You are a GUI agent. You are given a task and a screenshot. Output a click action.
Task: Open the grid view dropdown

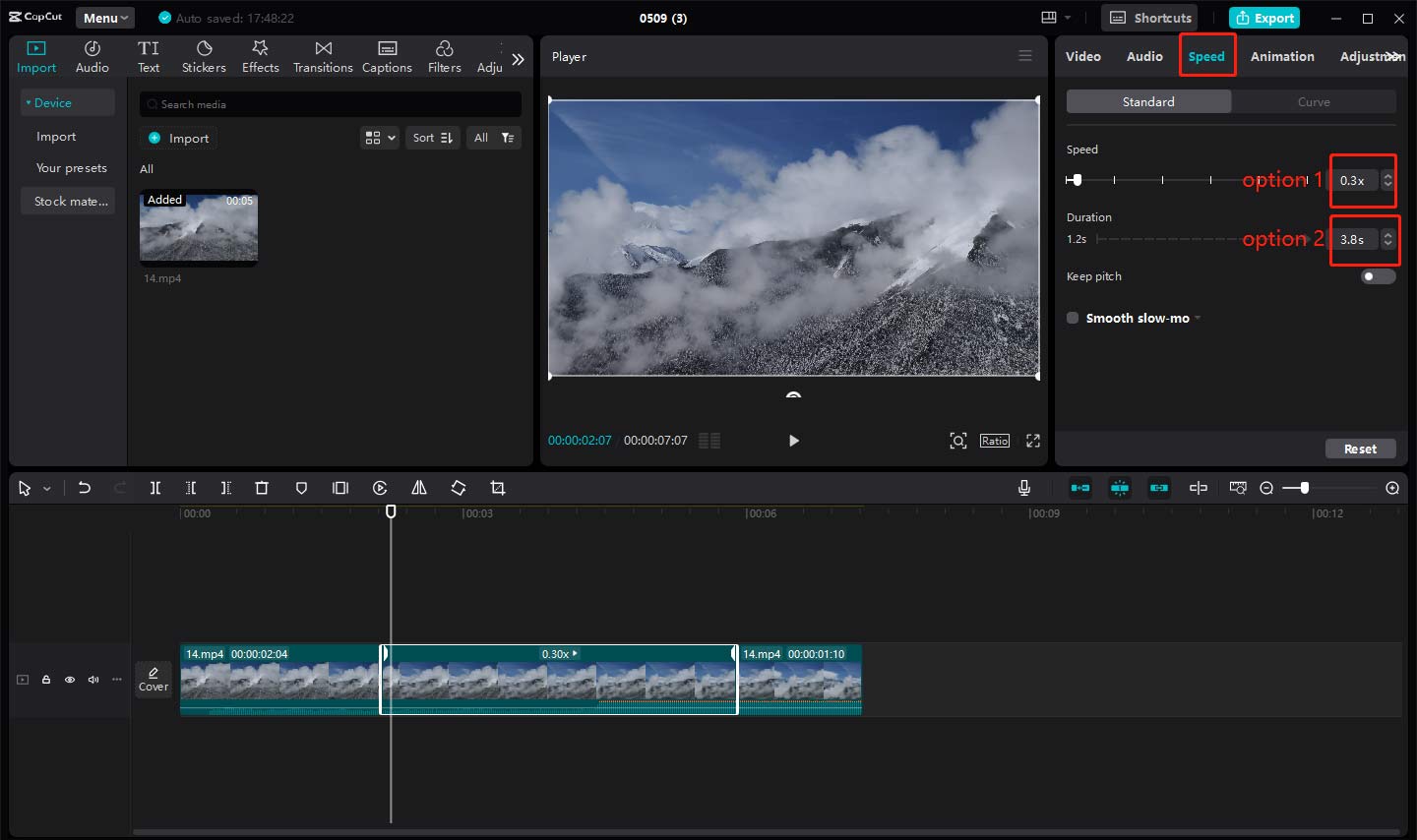[380, 138]
